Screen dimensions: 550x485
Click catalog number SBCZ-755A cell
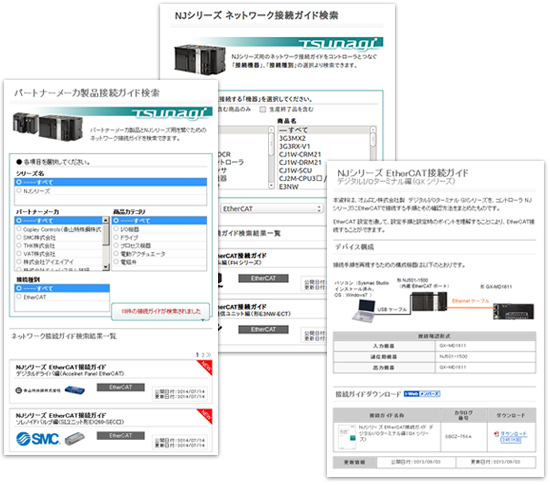(x=463, y=437)
